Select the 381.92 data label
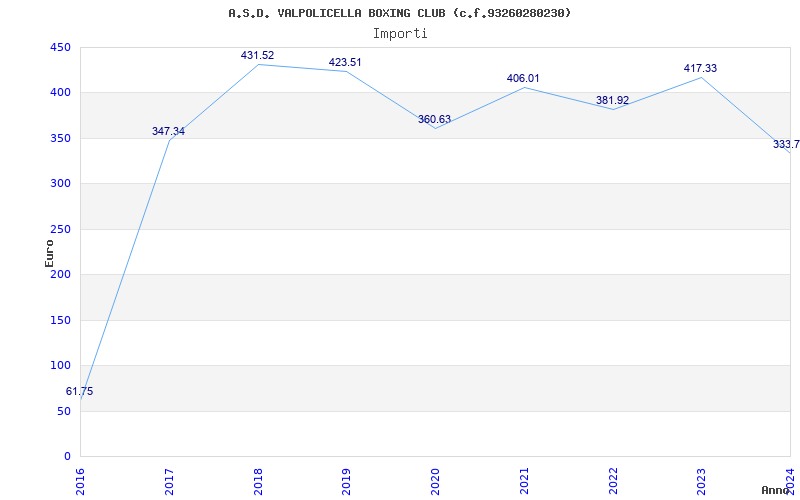The image size is (800, 500). pyautogui.click(x=612, y=100)
